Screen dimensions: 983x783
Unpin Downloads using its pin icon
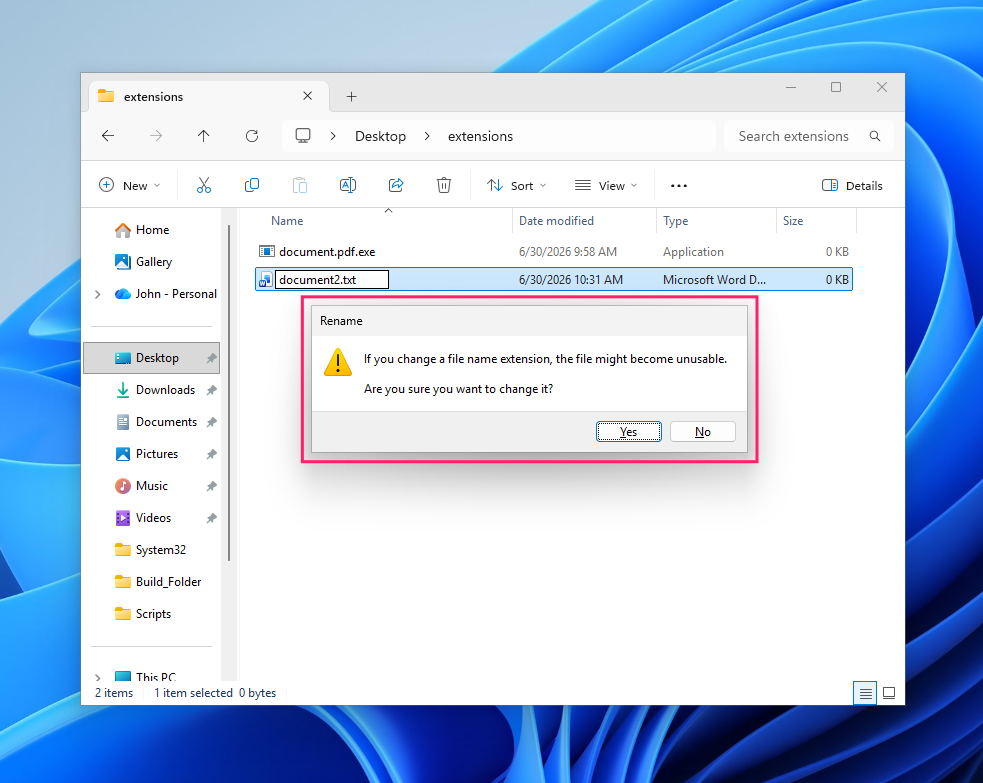pos(212,390)
